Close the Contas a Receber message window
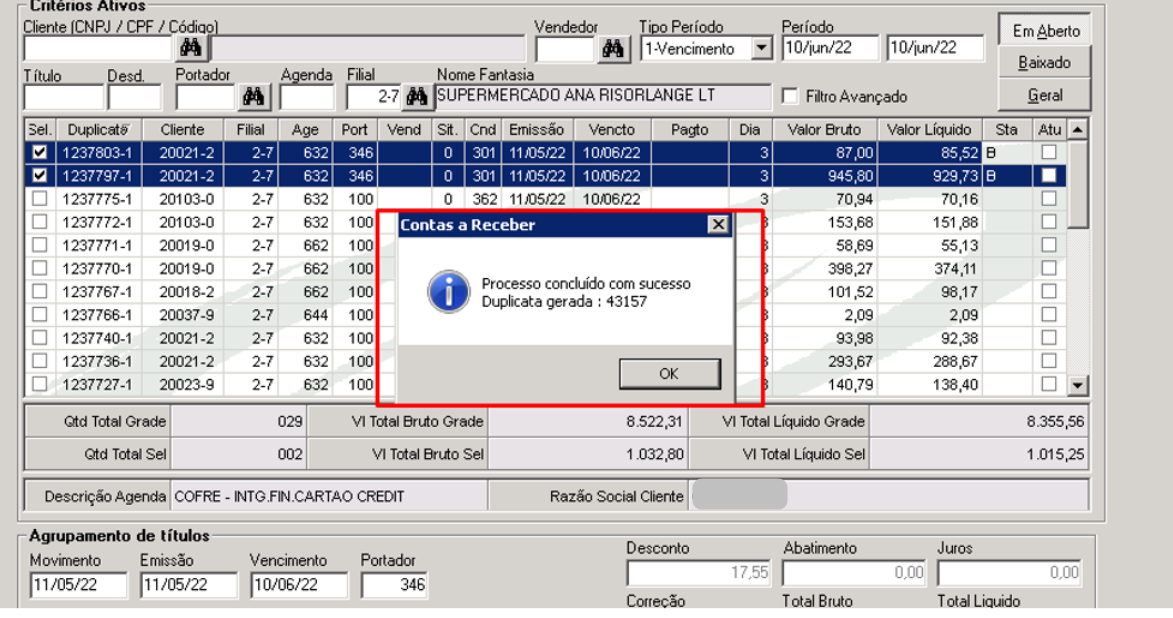Viewport: 1173px width, 618px height. click(719, 224)
